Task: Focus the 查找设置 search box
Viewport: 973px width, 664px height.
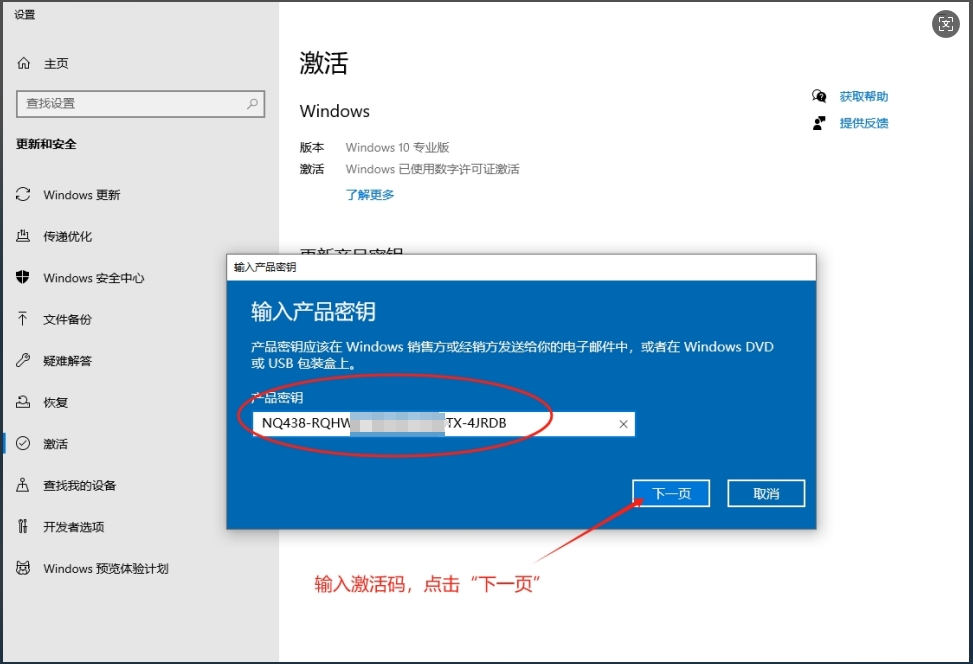Action: click(140, 104)
